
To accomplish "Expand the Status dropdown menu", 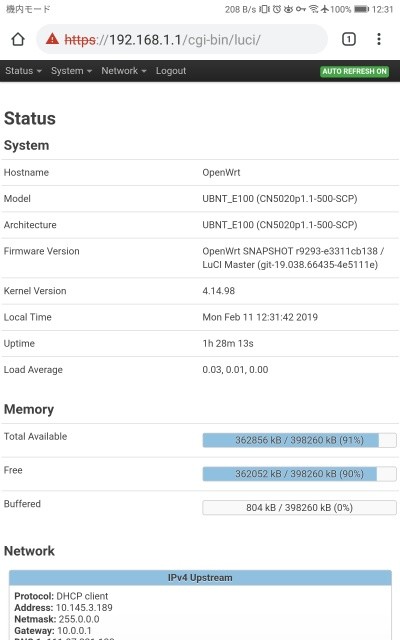I will click(23, 71).
